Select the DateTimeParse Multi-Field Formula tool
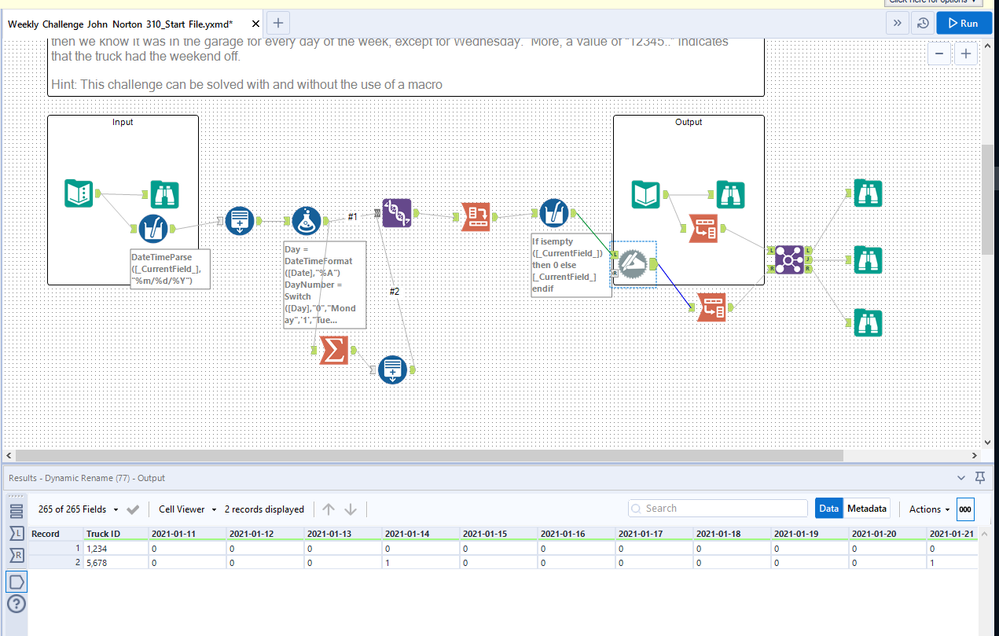Screen dimensions: 999x636 [153, 228]
